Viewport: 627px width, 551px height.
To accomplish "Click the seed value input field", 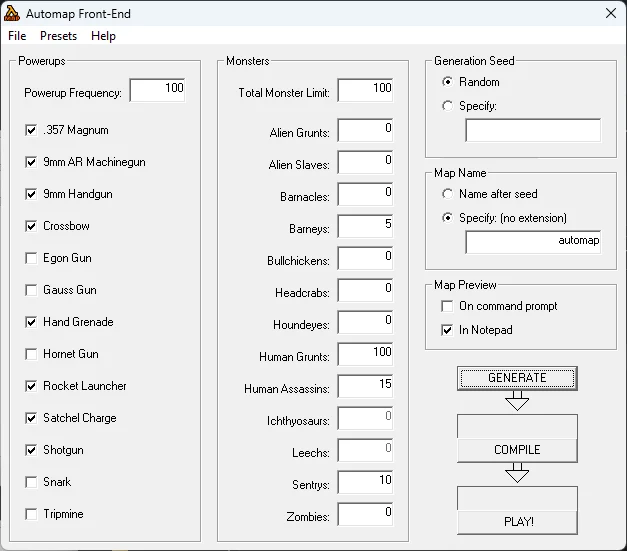I will pos(533,130).
